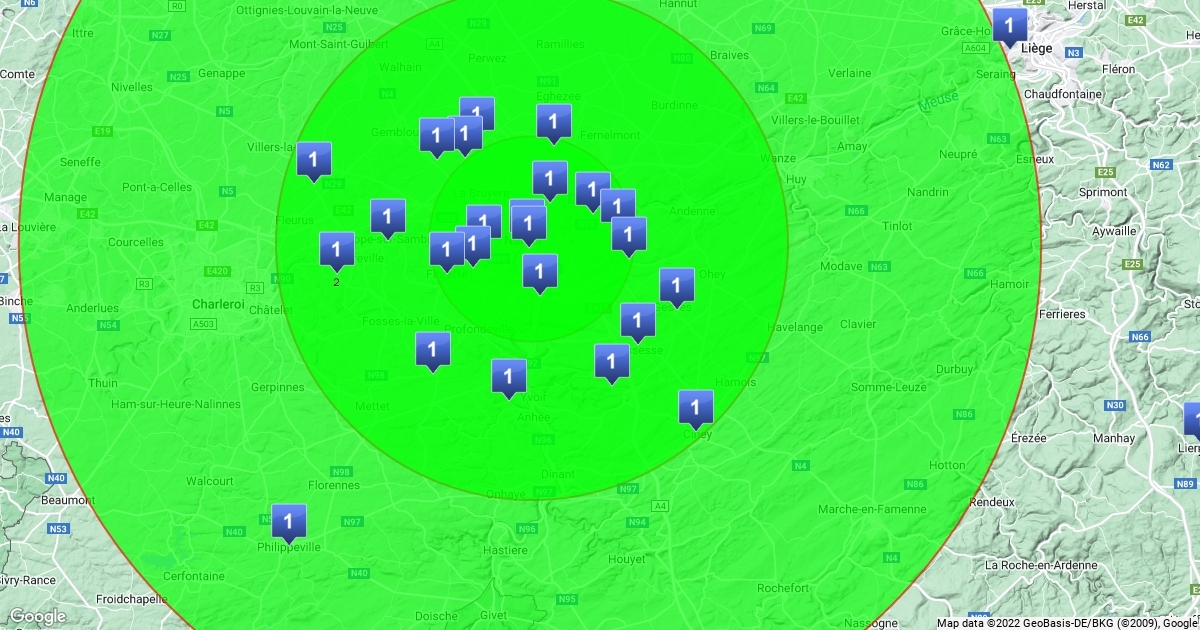Select the marker south-west of Assesse label
The width and height of the screenshot is (1200, 630).
point(612,364)
